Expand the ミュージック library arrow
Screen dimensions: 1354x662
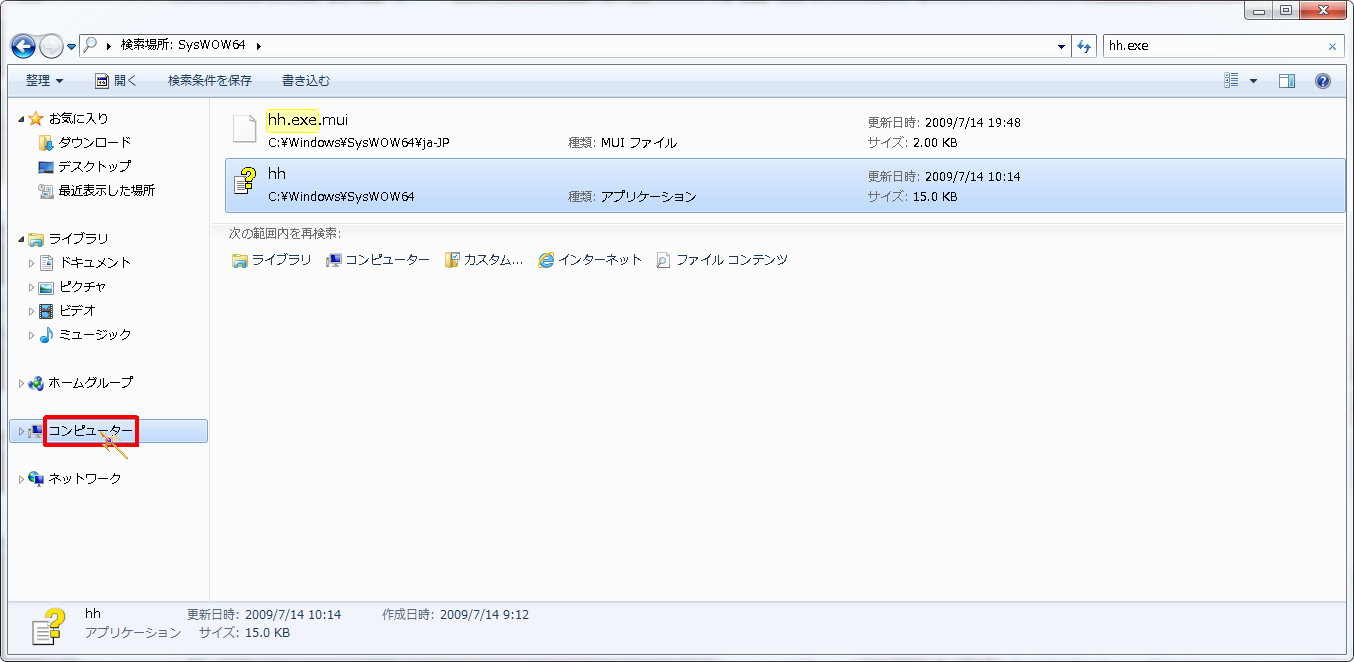point(32,335)
